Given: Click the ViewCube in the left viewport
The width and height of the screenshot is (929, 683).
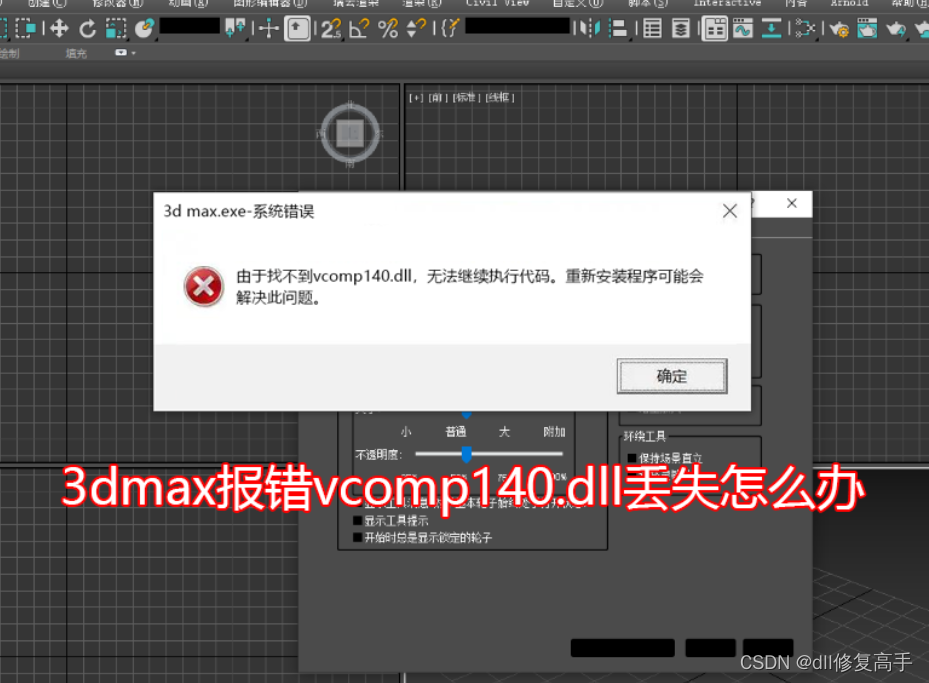Looking at the screenshot, I should pos(350,134).
